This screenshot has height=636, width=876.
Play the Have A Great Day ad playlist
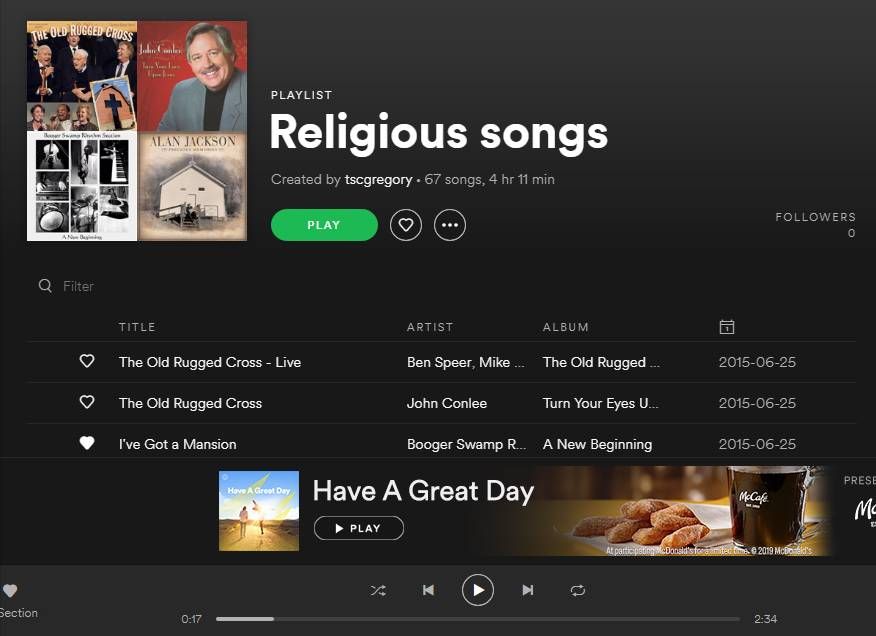tap(359, 528)
